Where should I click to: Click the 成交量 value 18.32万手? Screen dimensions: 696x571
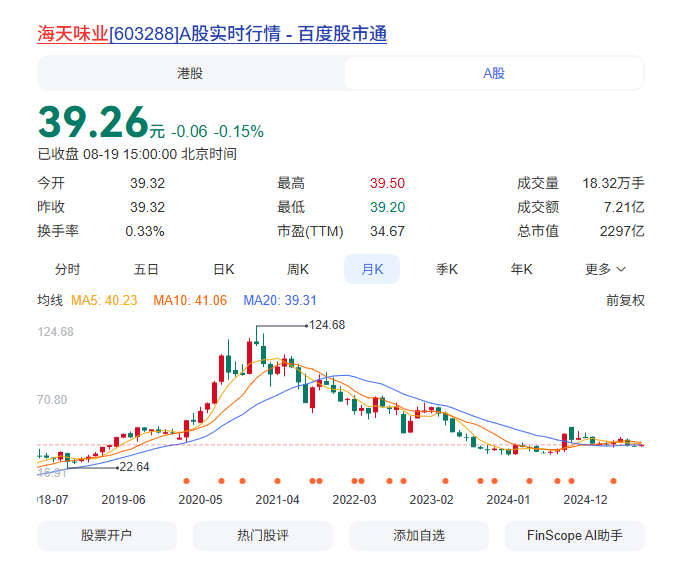tap(613, 183)
